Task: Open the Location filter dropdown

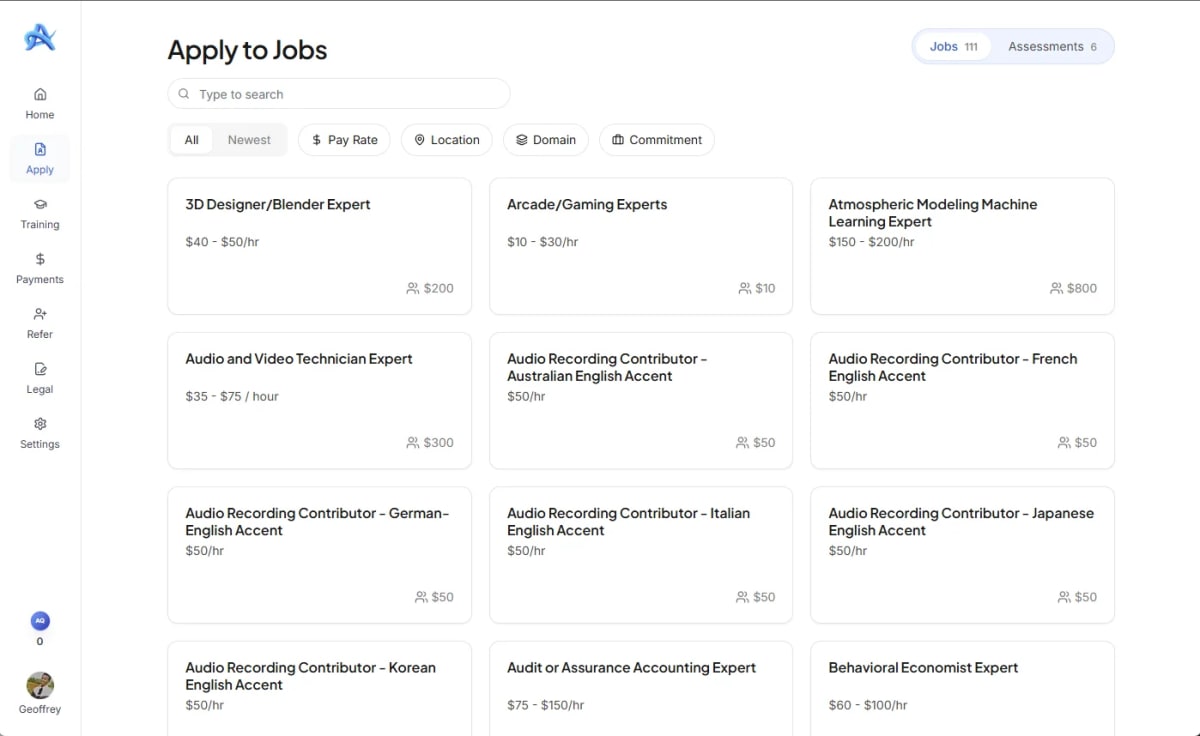Action: (x=447, y=140)
